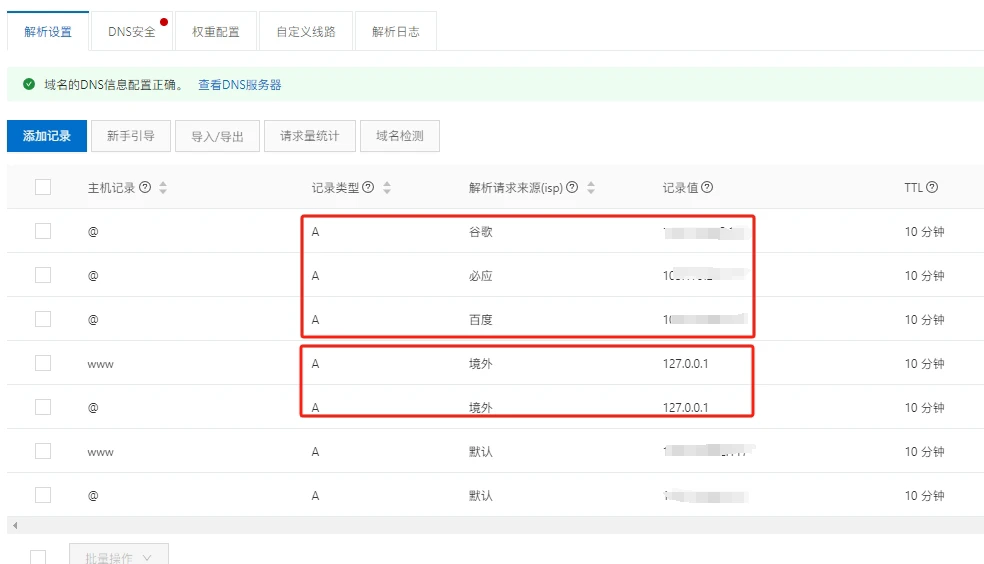Image resolution: width=984 pixels, height=564 pixels.
Task: Switch to the 权重配置 tab
Action: click(216, 32)
